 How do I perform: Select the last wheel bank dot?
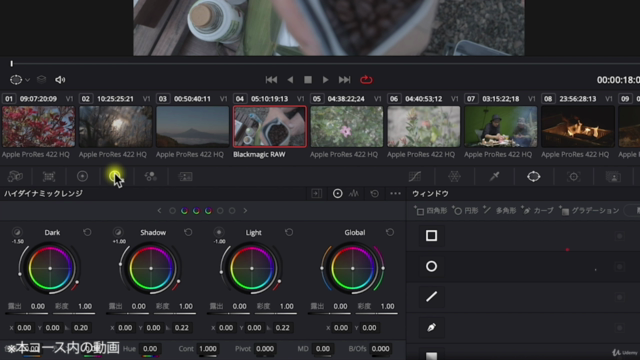(x=232, y=211)
